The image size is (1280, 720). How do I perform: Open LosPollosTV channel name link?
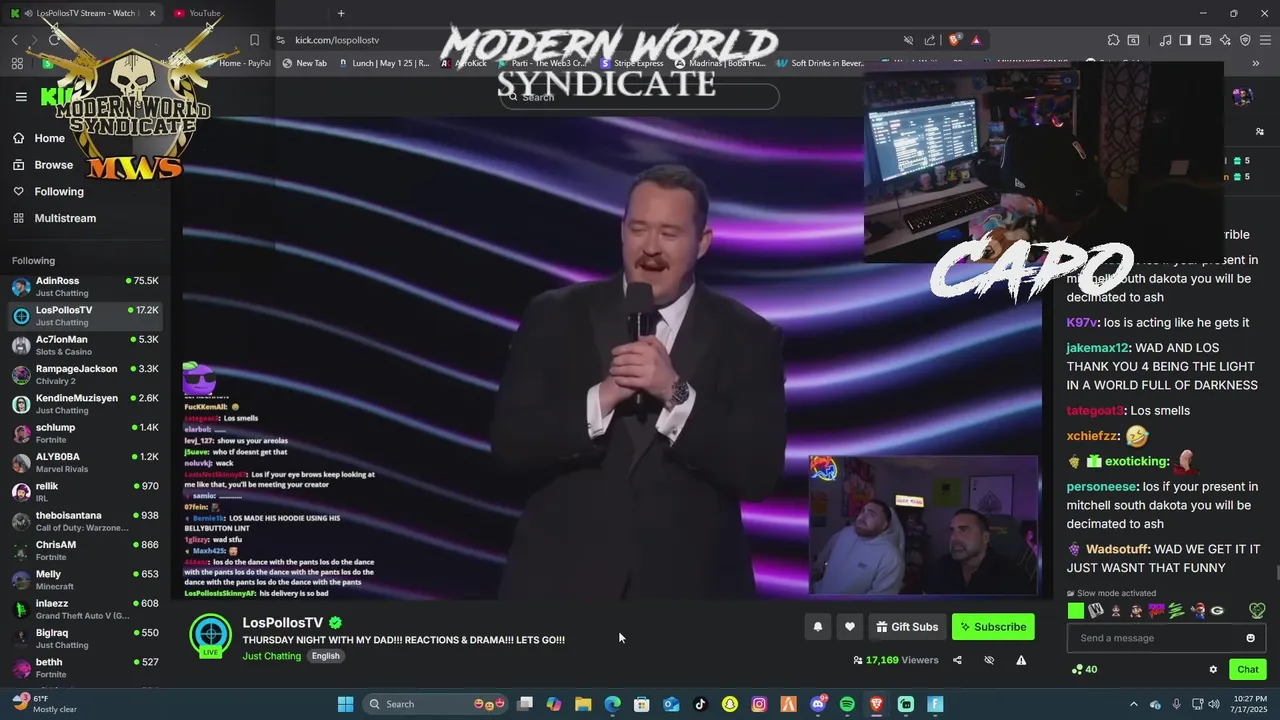pos(283,622)
